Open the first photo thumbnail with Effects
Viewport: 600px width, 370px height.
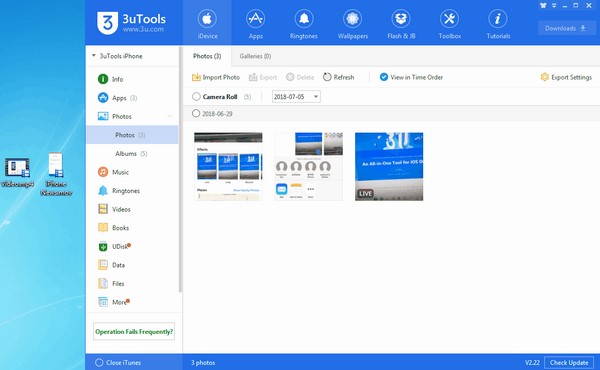[x=228, y=166]
